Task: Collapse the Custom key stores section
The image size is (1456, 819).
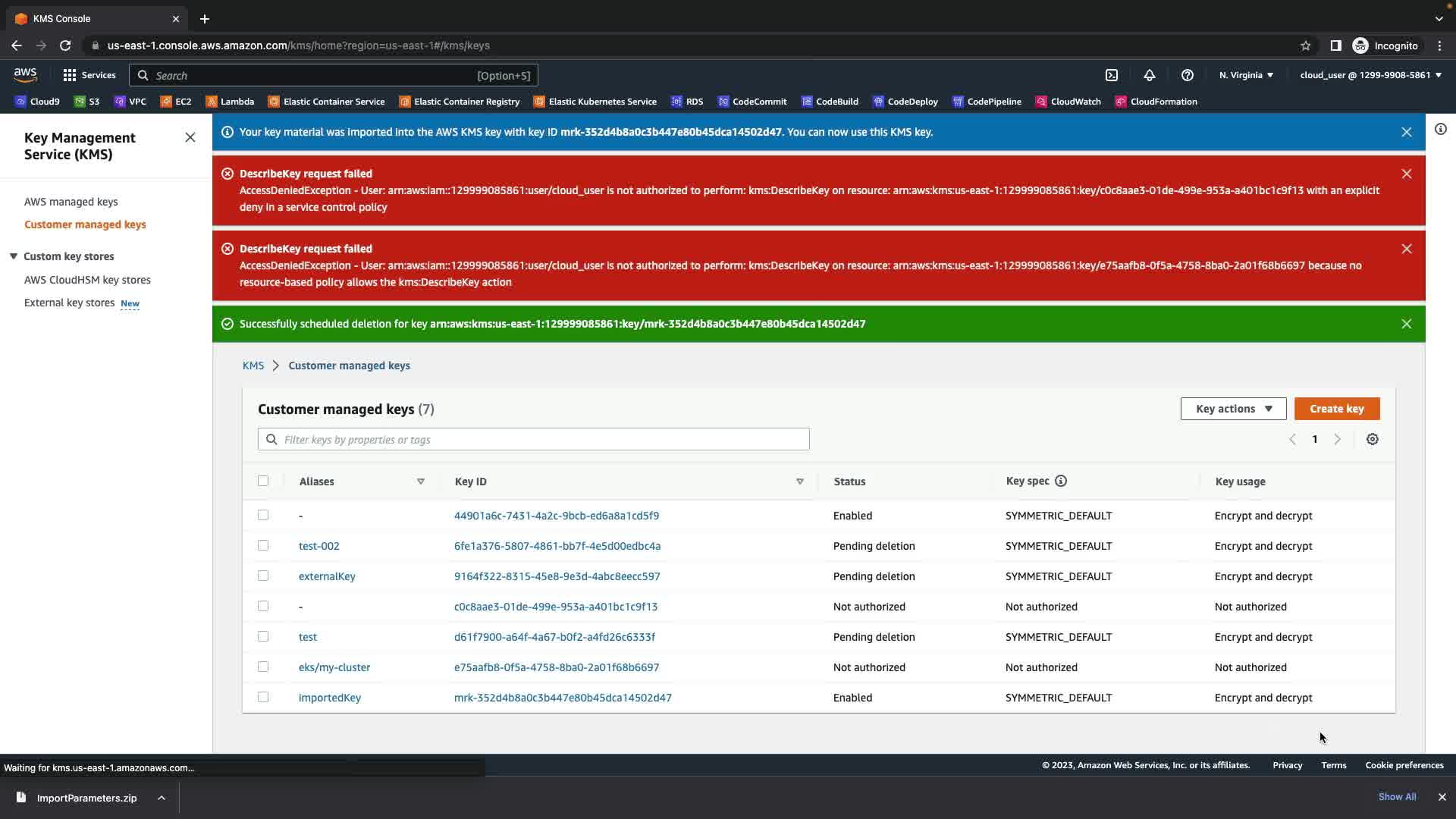Action: pos(14,256)
